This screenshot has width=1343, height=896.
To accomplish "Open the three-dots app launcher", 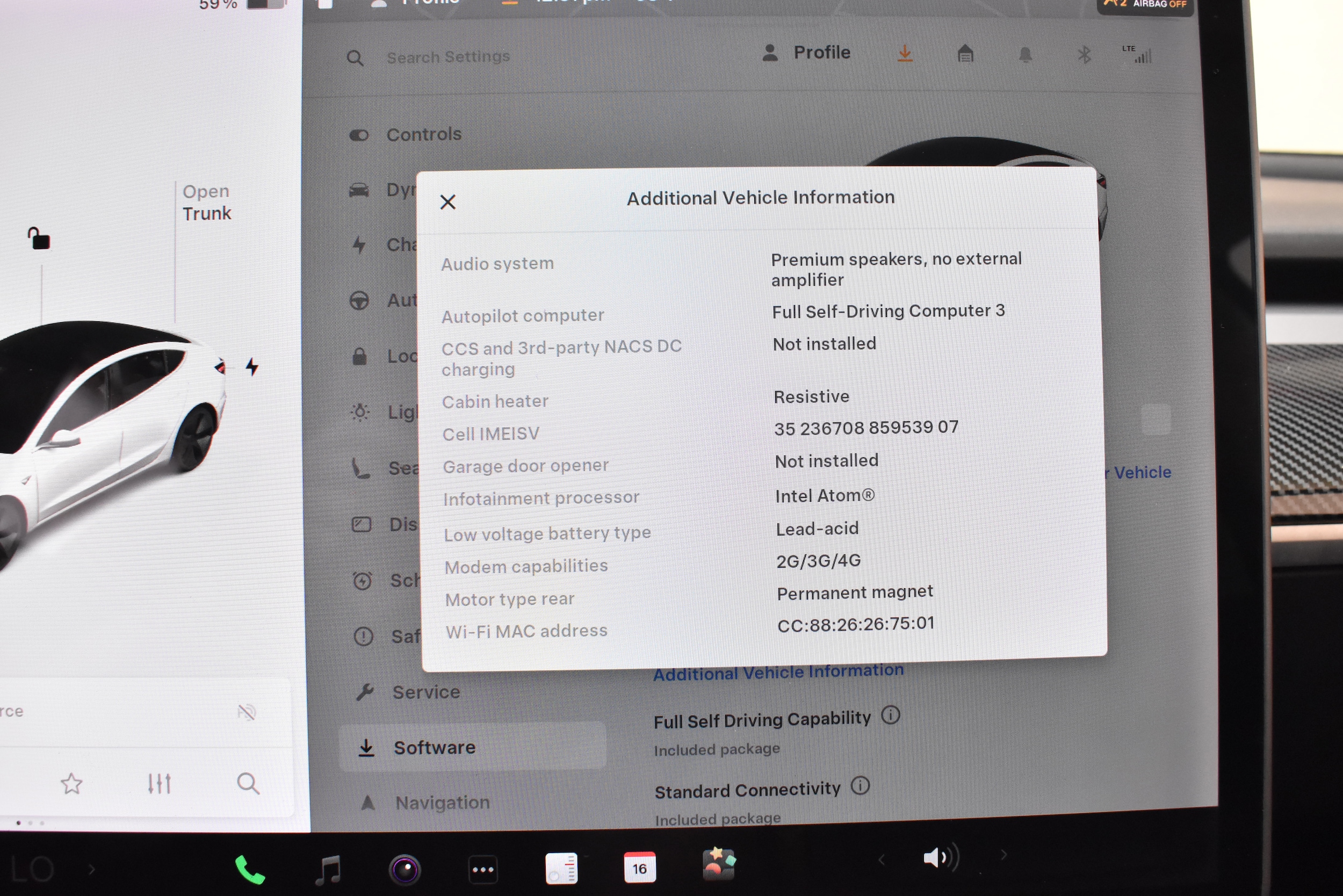I will 483,870.
